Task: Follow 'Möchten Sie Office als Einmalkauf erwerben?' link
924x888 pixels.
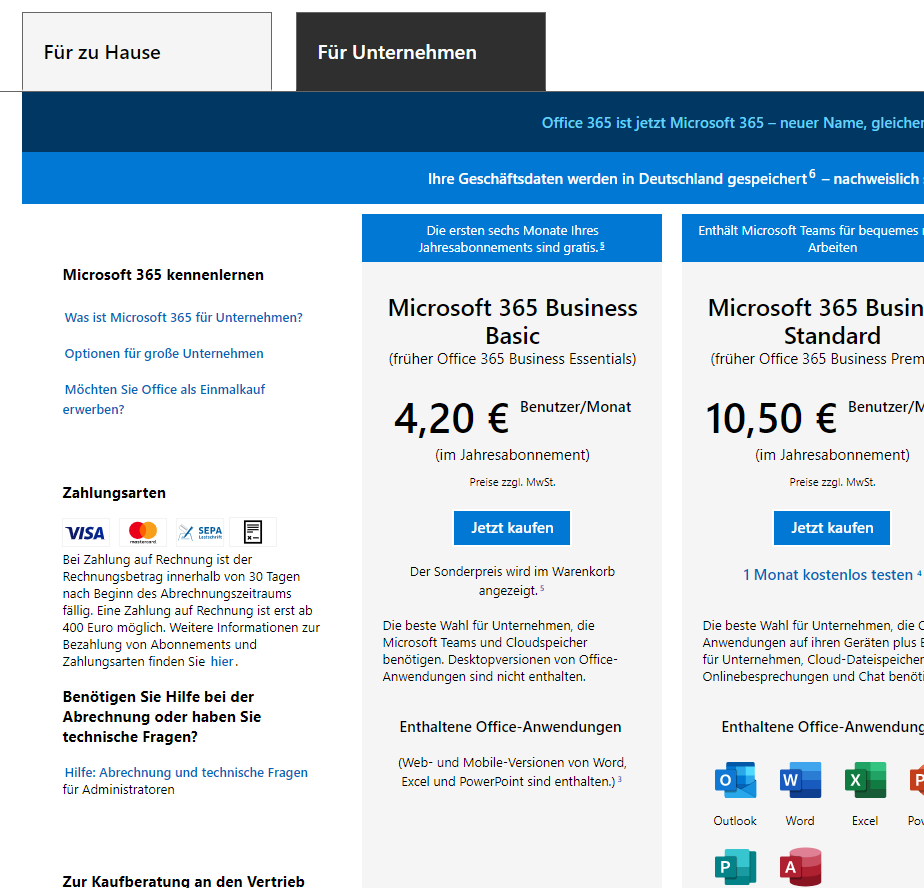Action: click(x=164, y=399)
